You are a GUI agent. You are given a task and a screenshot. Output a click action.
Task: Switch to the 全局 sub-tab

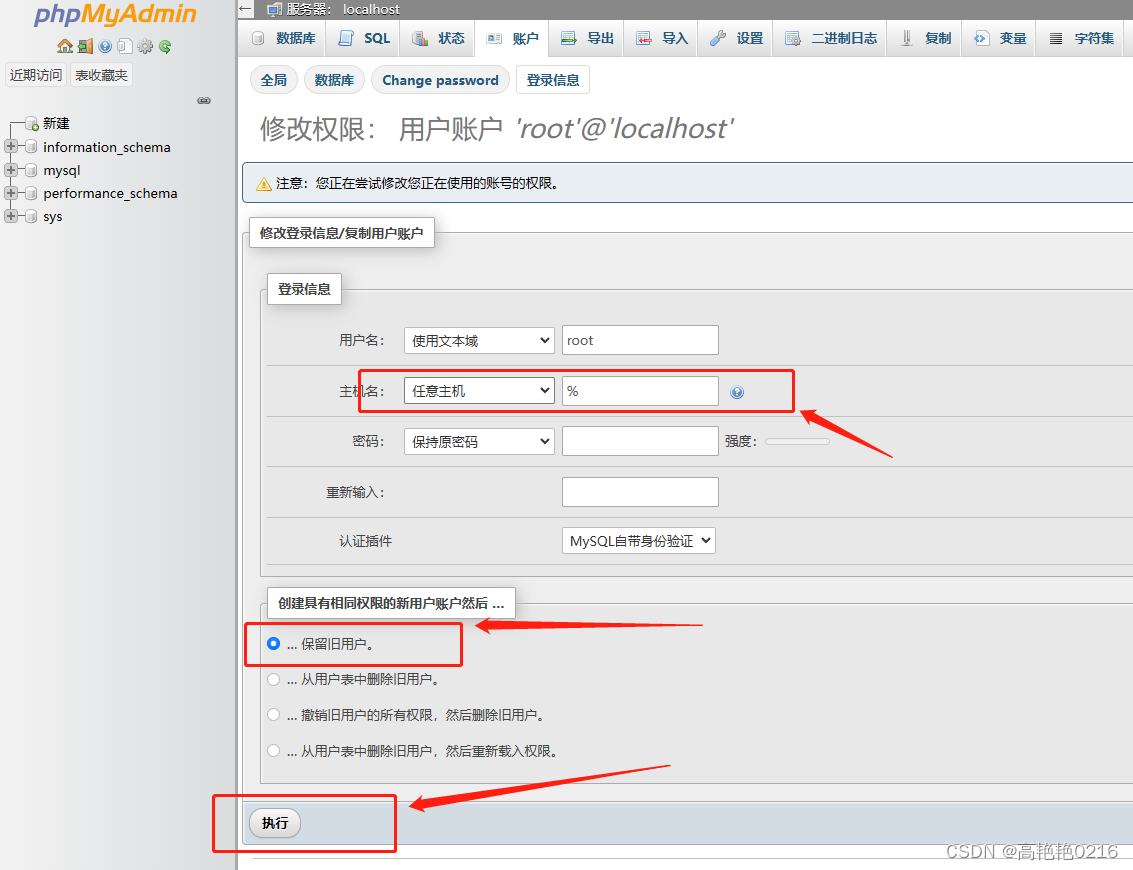pos(274,80)
